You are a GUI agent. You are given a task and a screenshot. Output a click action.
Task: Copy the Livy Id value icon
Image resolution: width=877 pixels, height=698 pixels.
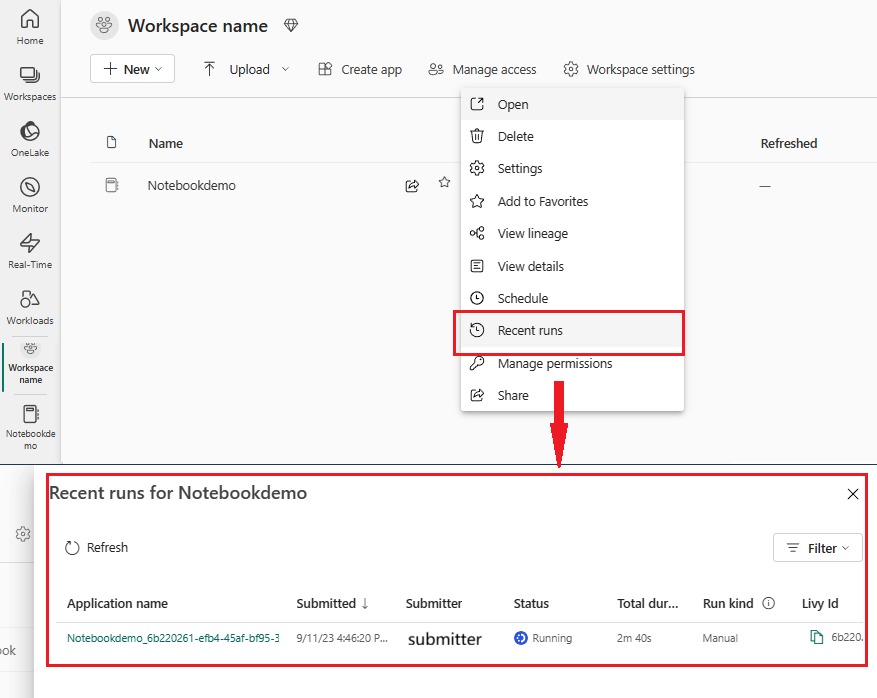[x=816, y=638]
